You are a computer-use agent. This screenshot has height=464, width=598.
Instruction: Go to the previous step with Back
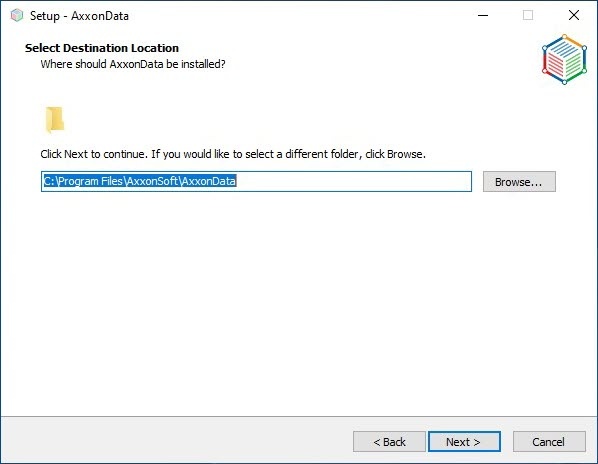pyautogui.click(x=389, y=442)
